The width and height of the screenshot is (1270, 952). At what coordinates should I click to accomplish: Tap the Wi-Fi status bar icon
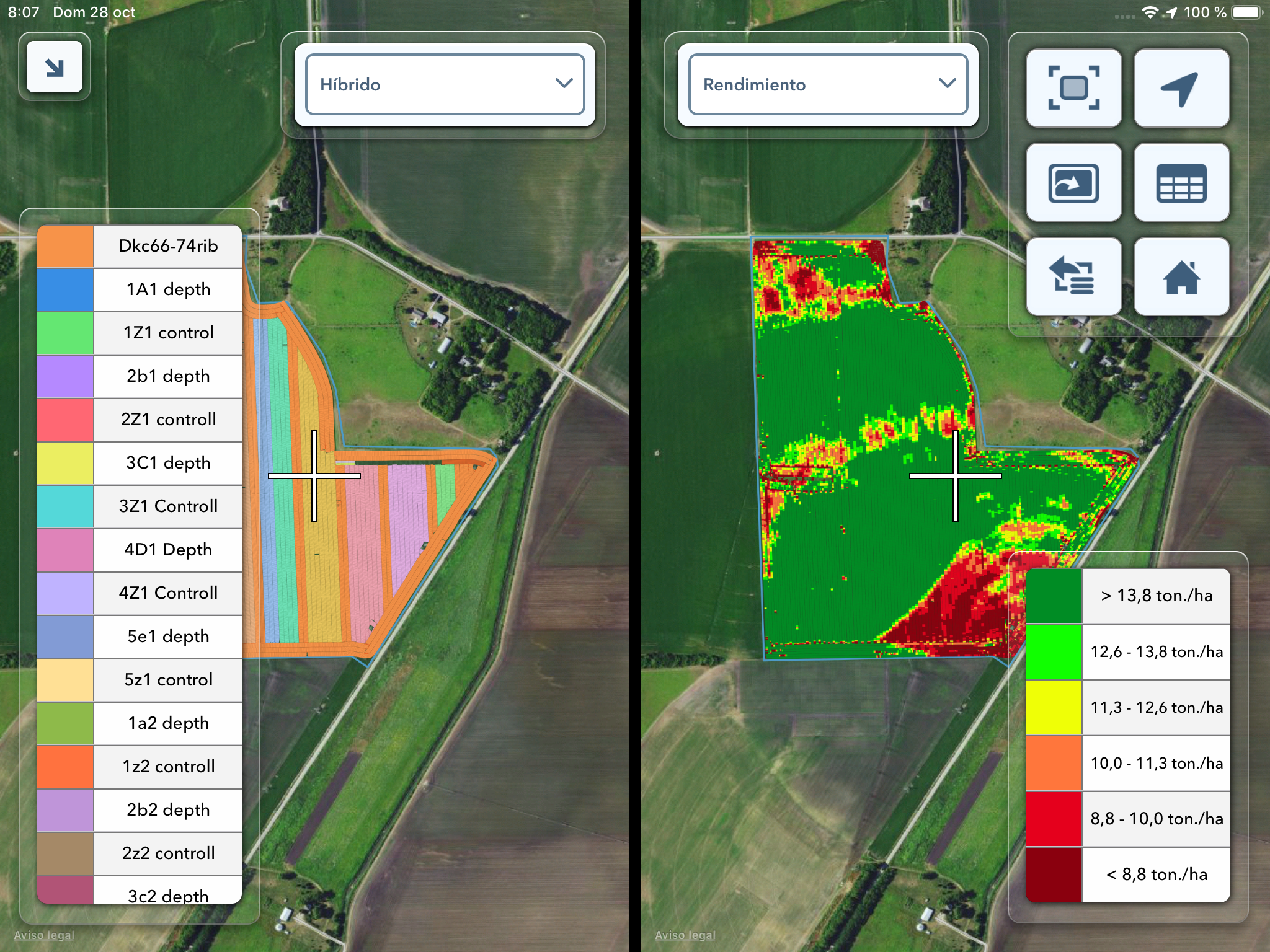click(x=1150, y=12)
